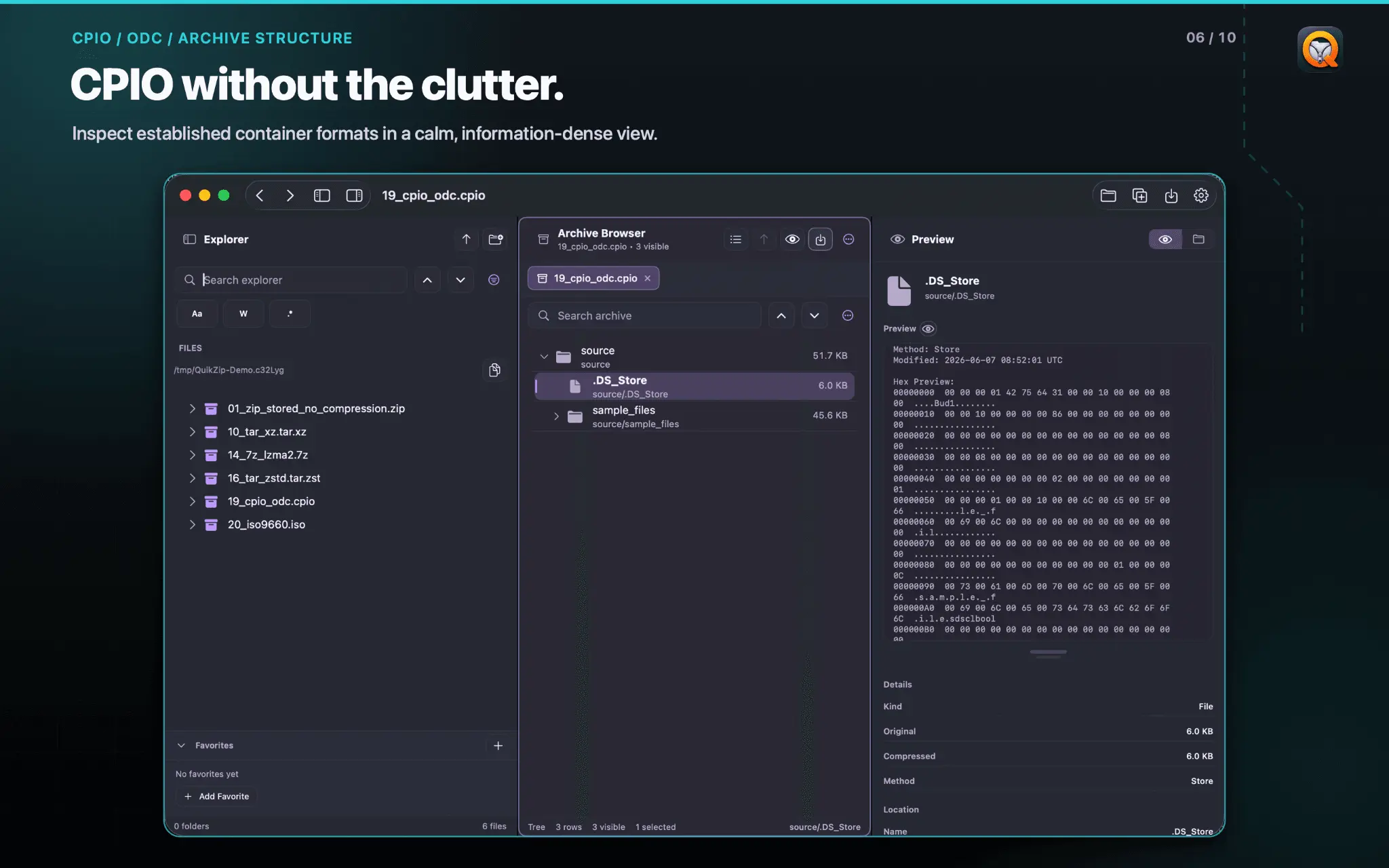Screen dimensions: 1389x868
Task: Toggle the right preview panel
Action: (354, 195)
